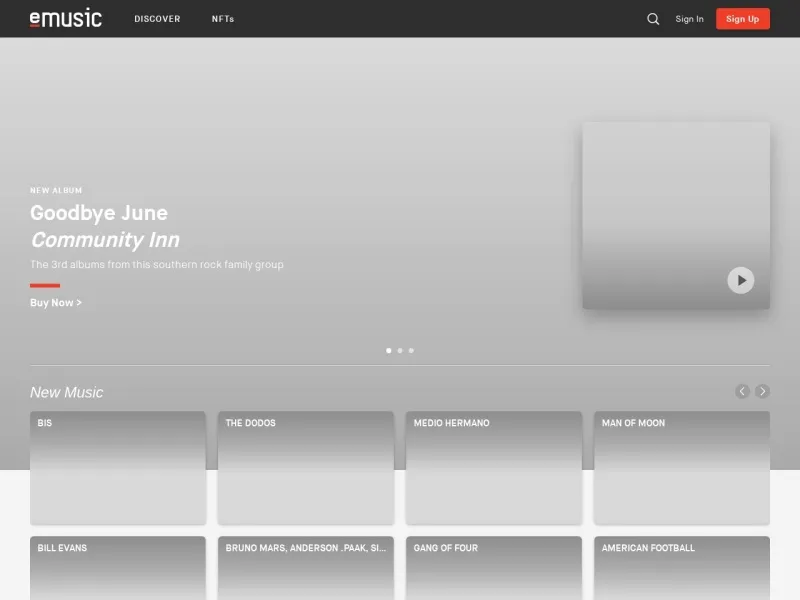Click the Sign In link
The width and height of the screenshot is (800, 600).
tap(689, 19)
